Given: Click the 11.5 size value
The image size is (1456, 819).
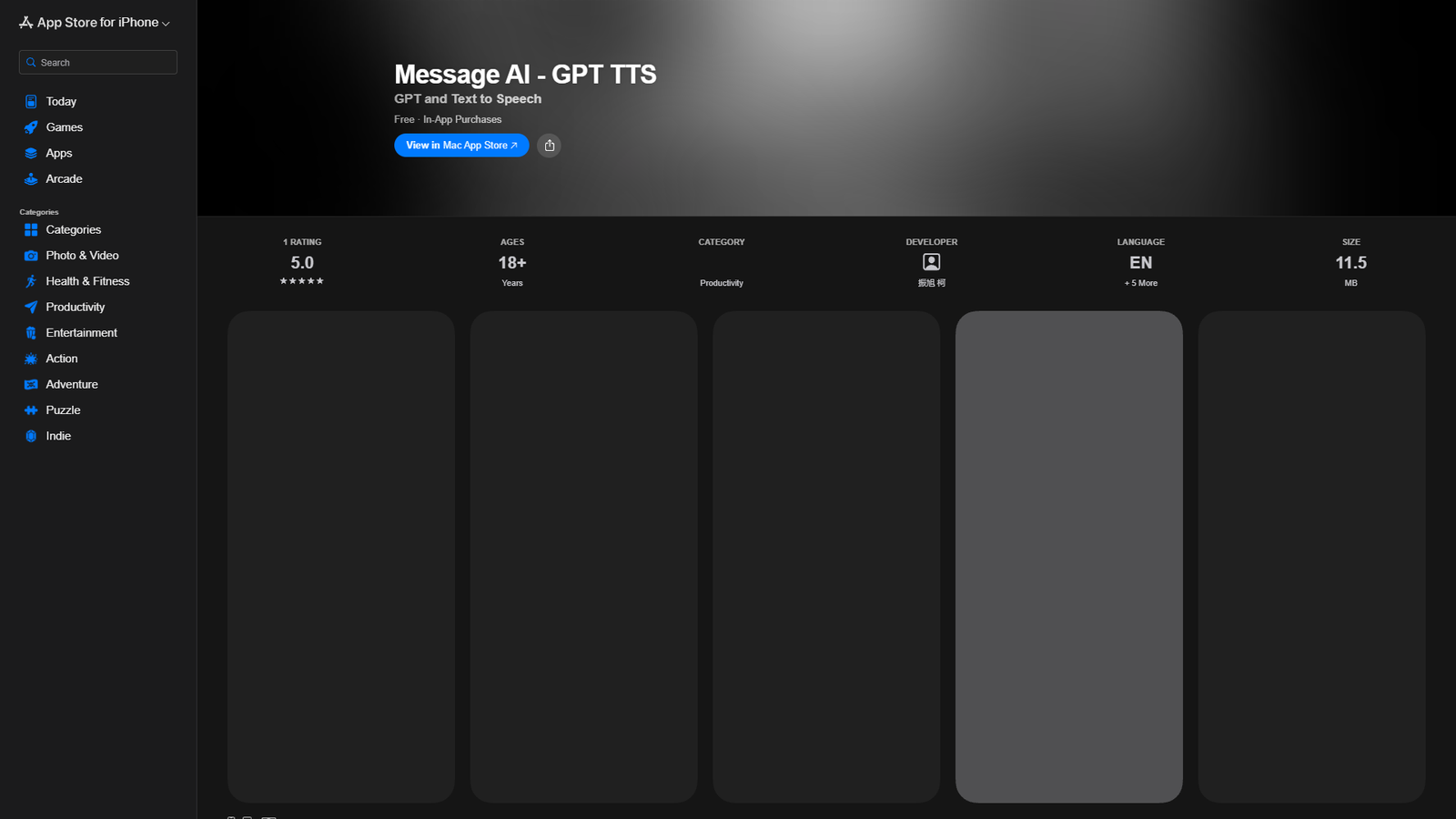Looking at the screenshot, I should [x=1351, y=263].
